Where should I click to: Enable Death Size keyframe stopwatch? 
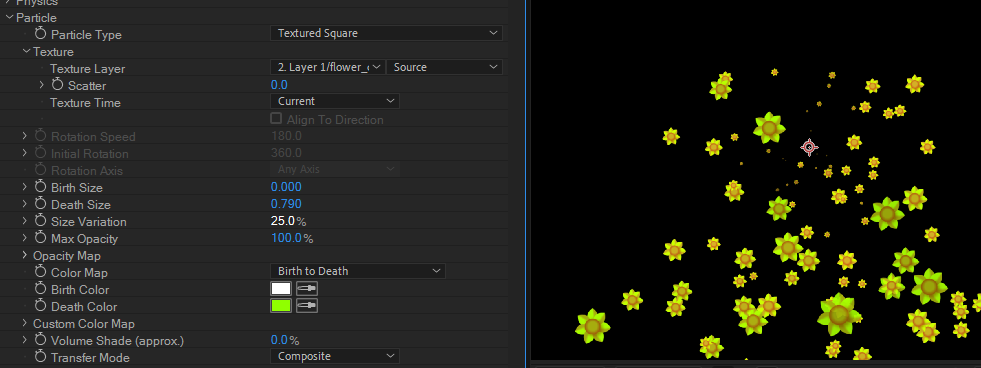(41, 204)
